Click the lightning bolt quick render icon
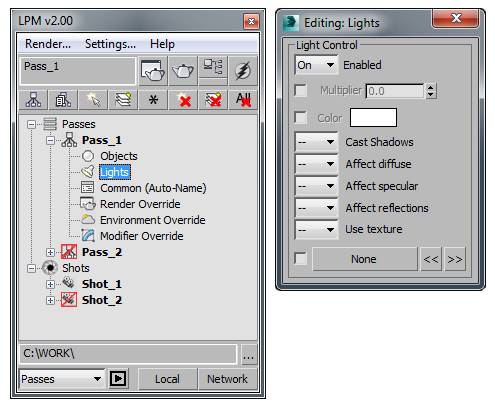Image resolution: width=495 pixels, height=406 pixels. tap(243, 71)
